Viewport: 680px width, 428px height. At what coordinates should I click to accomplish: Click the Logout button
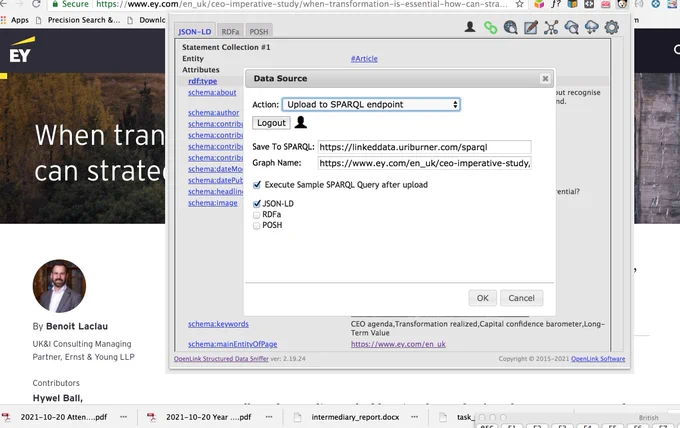(271, 123)
